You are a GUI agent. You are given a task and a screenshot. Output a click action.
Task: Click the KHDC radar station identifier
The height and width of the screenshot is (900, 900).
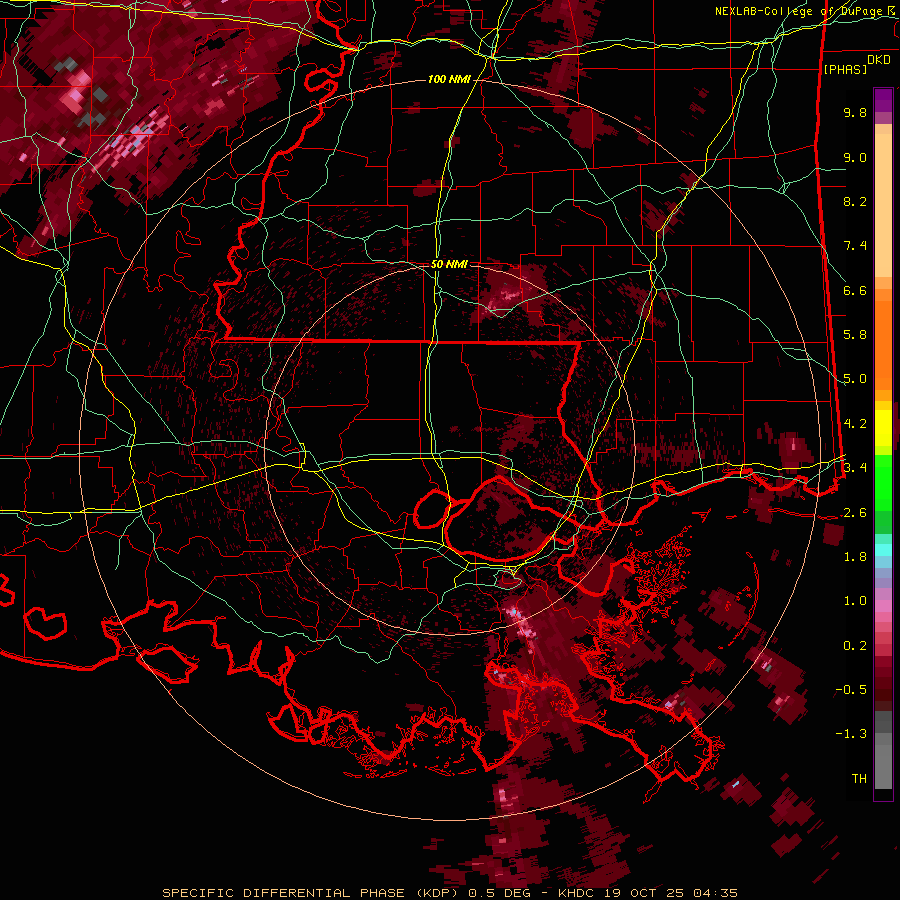click(x=577, y=893)
